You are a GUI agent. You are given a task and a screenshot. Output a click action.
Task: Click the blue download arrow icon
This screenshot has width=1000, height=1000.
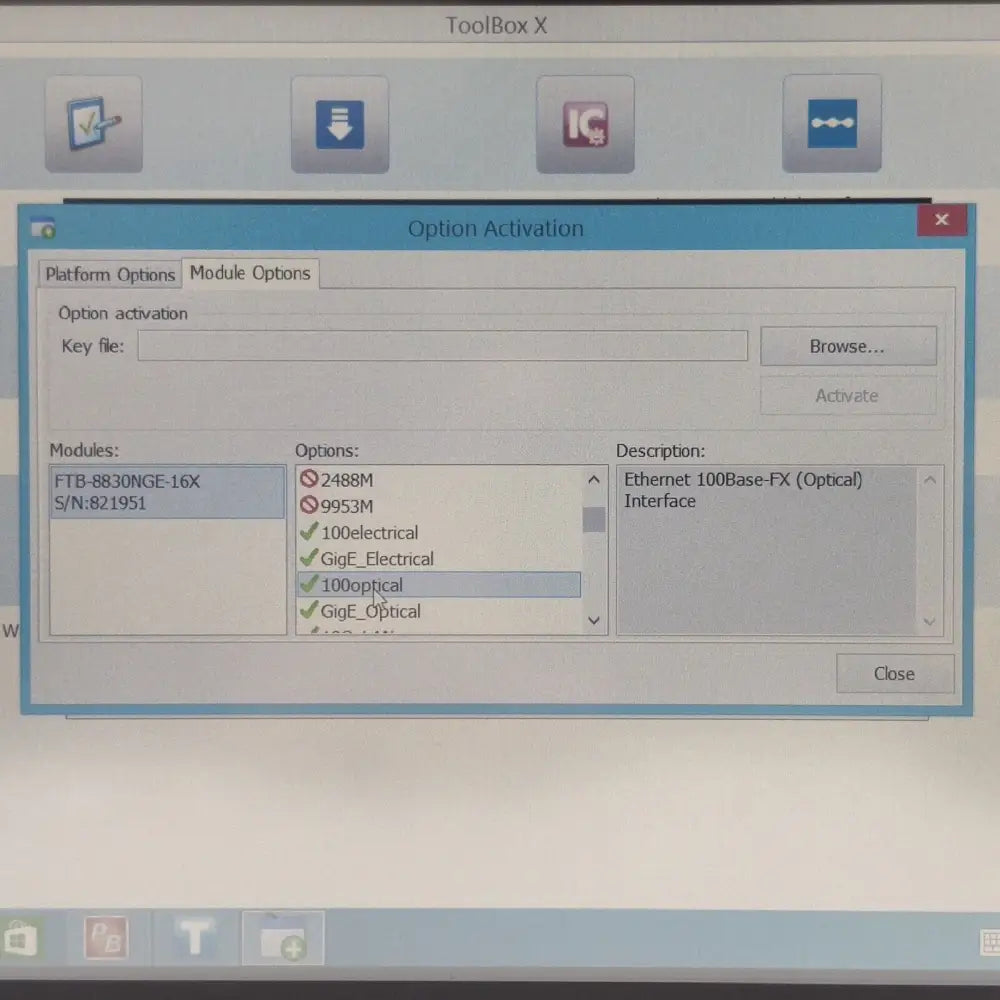[339, 124]
